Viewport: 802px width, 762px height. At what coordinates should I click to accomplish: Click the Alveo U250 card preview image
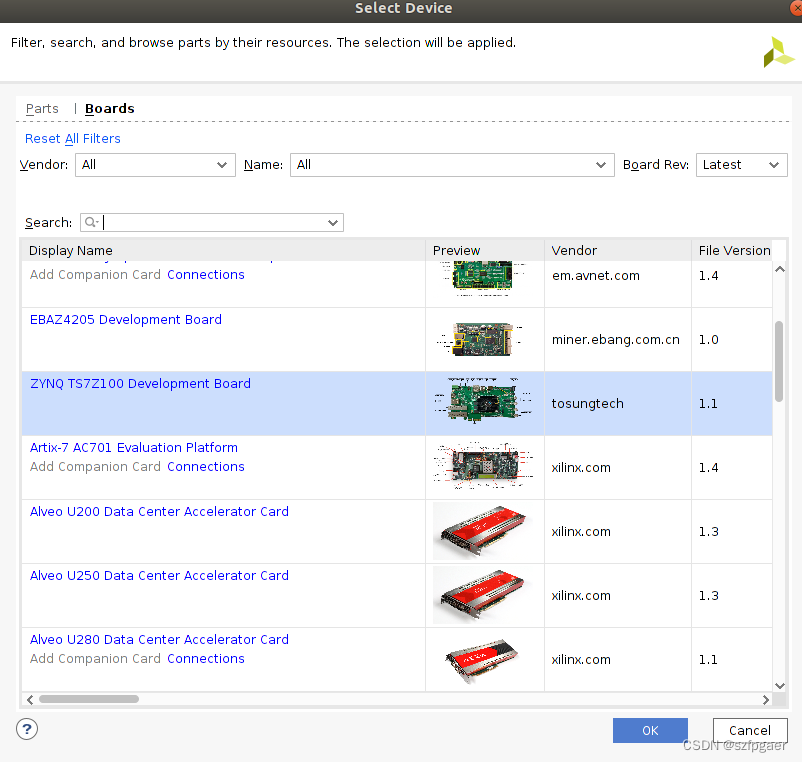click(x=482, y=595)
